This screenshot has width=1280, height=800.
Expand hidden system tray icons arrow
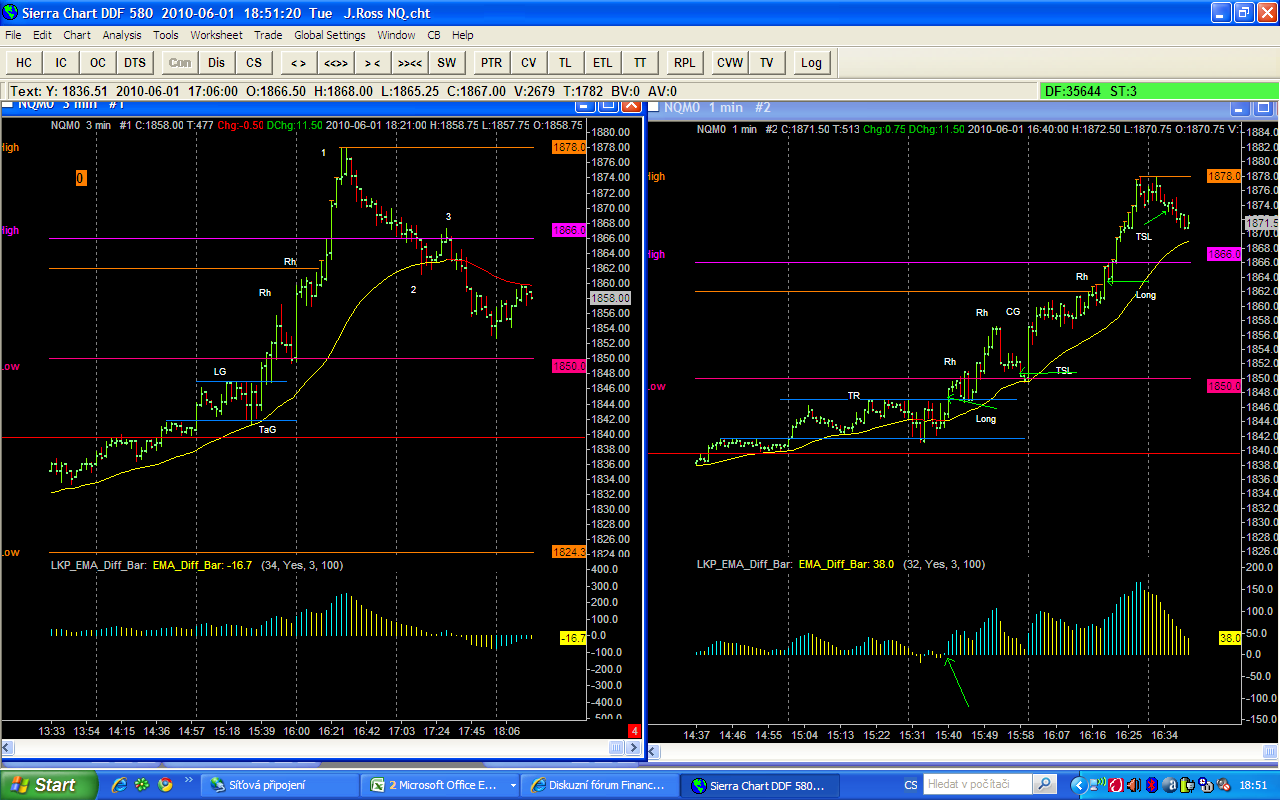pyautogui.click(x=1078, y=785)
